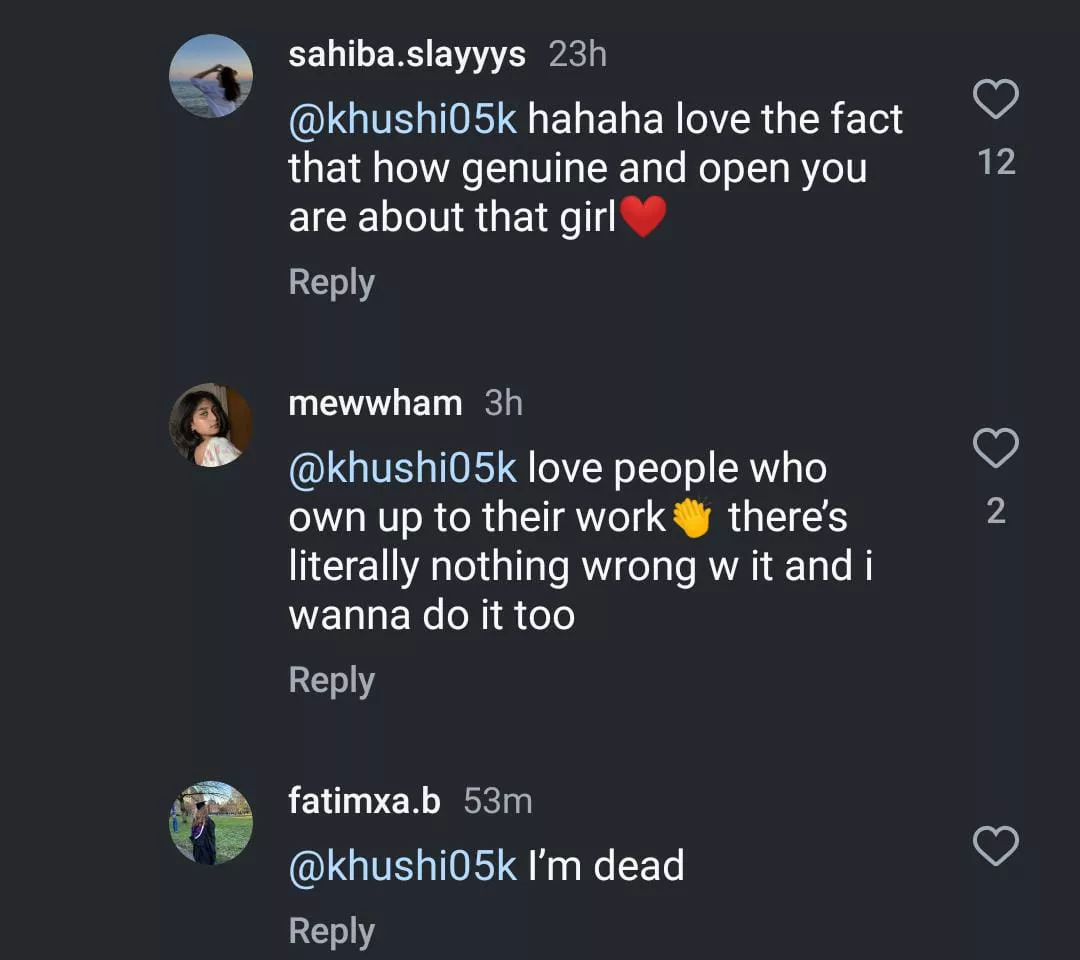Viewport: 1080px width, 960px height.
Task: Open the mewwham username link
Action: pyautogui.click(x=375, y=403)
